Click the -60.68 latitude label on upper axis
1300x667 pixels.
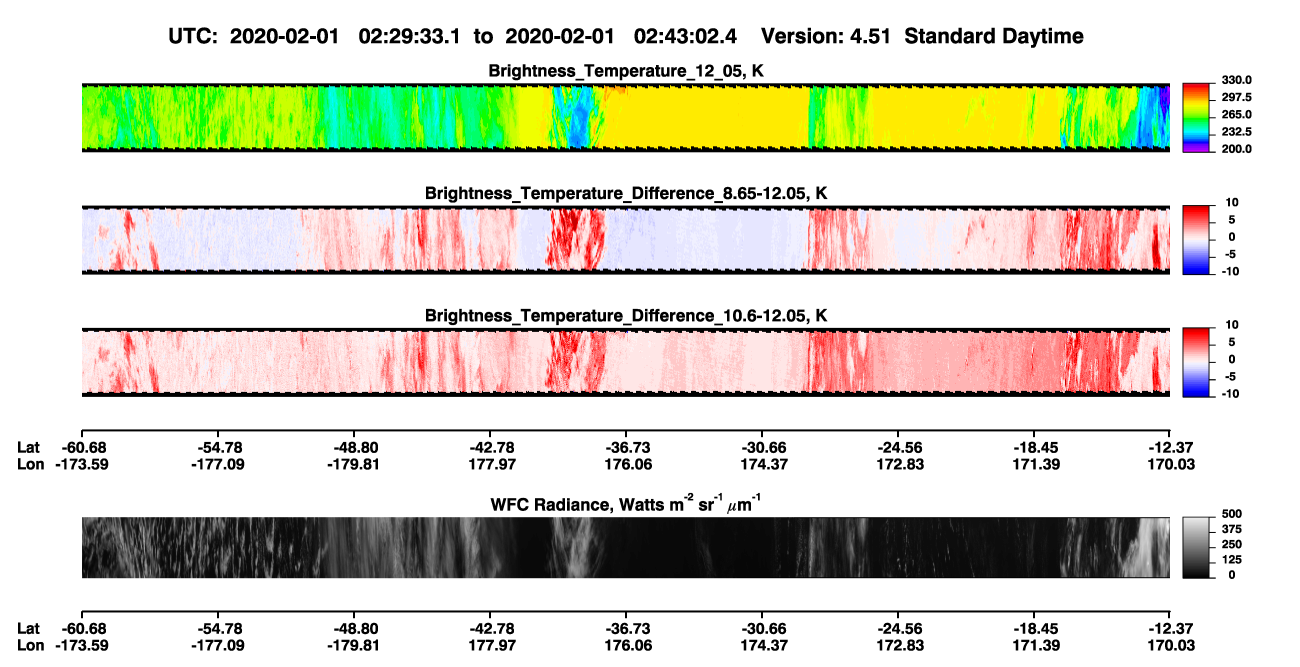82,447
